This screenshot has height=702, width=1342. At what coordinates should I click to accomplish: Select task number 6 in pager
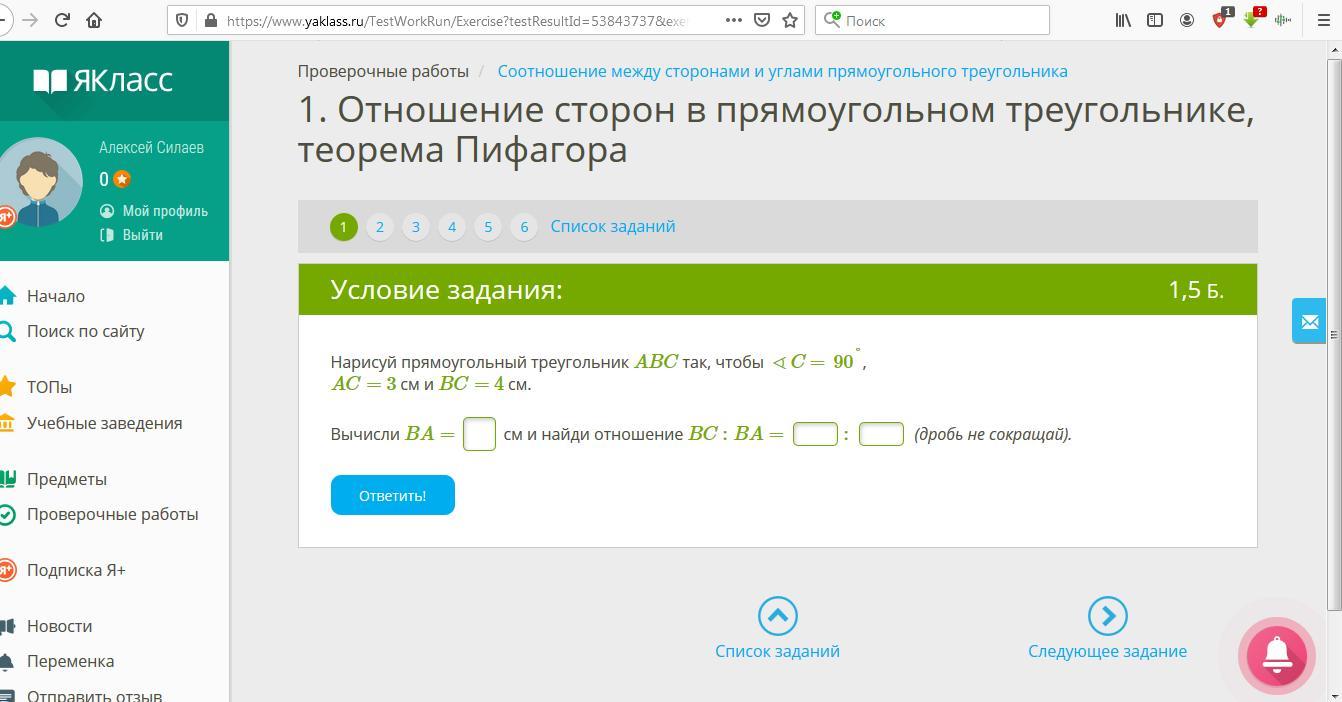(523, 227)
